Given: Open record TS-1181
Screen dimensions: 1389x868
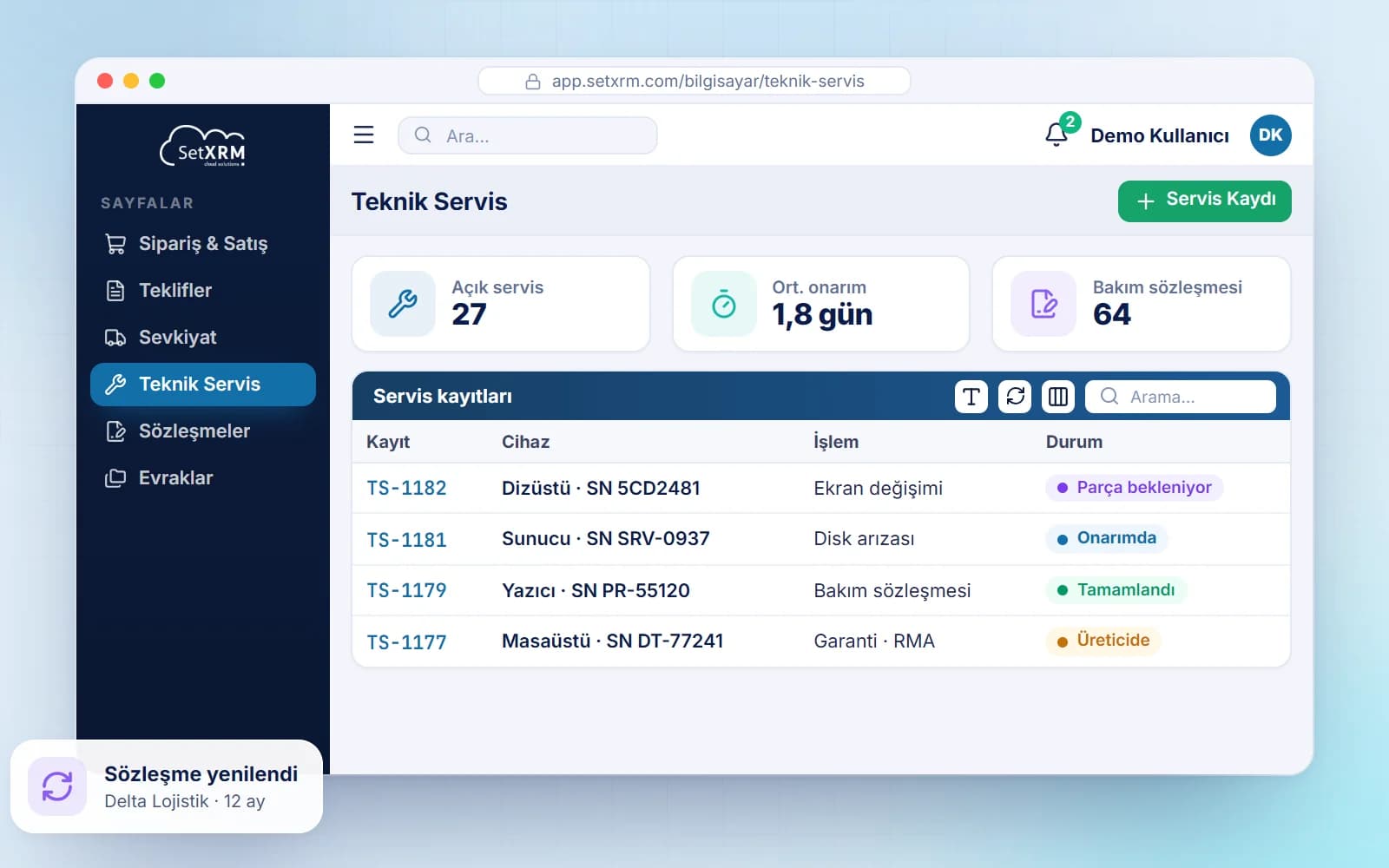Looking at the screenshot, I should click(406, 540).
